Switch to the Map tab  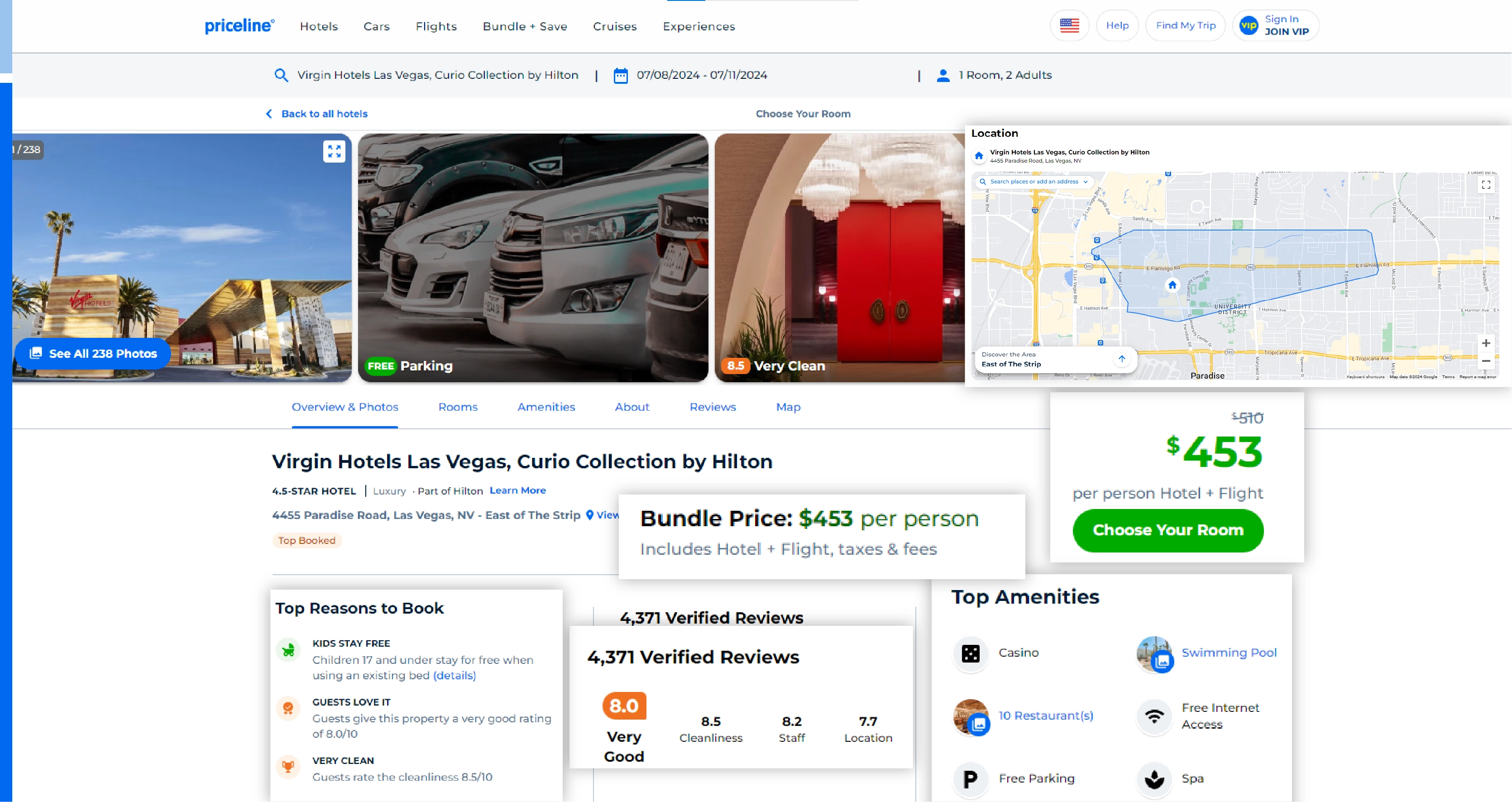coord(788,407)
